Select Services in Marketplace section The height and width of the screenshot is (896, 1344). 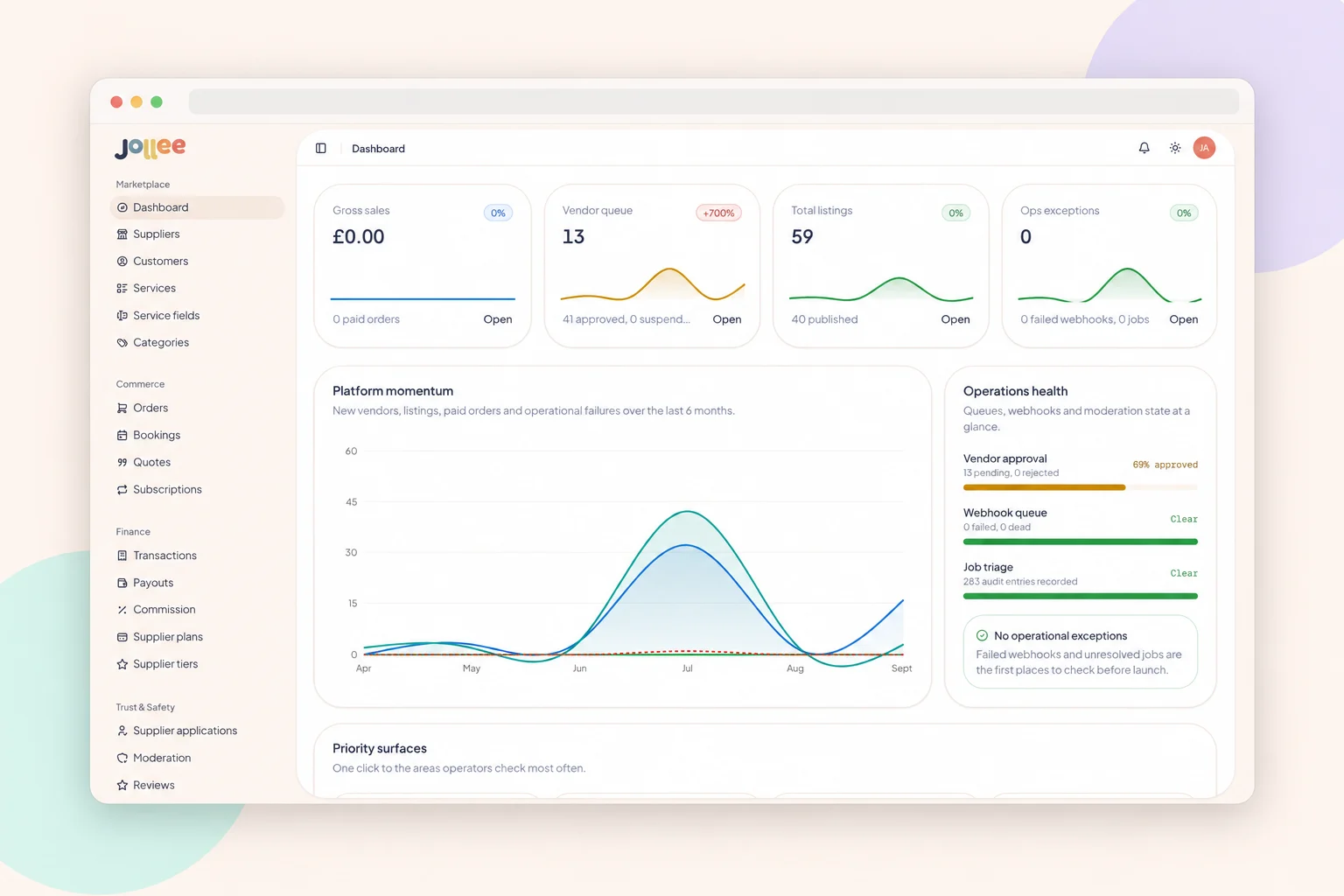point(198,288)
